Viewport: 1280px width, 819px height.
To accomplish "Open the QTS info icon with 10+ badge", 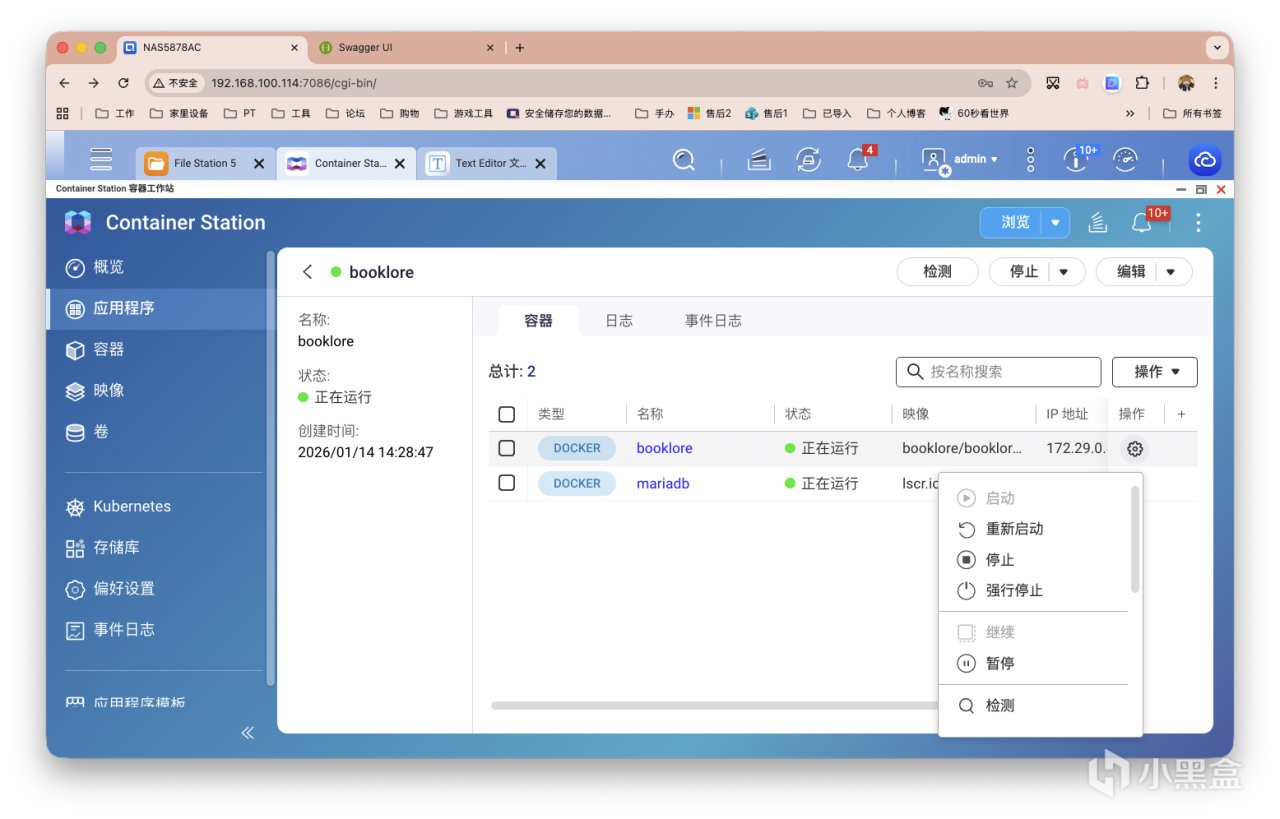I will click(x=1078, y=158).
